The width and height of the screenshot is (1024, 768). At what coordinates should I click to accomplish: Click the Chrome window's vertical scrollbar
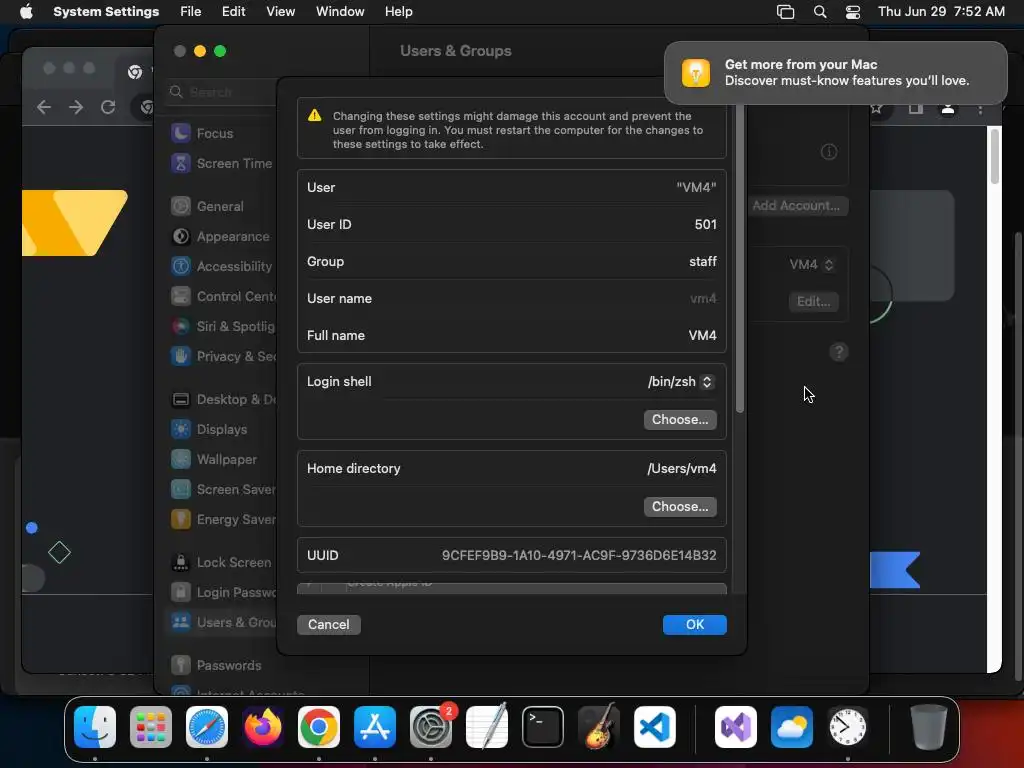[x=994, y=157]
